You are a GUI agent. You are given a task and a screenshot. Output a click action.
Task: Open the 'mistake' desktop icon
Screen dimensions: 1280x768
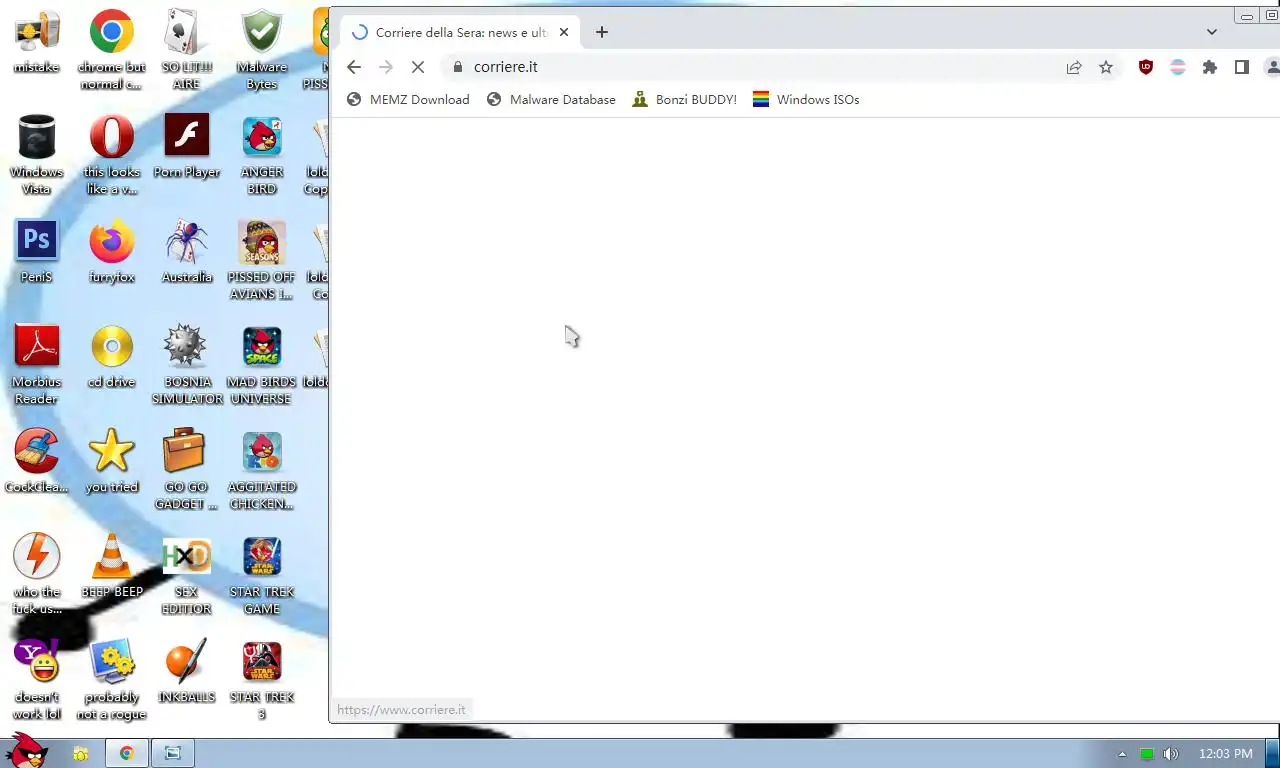point(37,41)
